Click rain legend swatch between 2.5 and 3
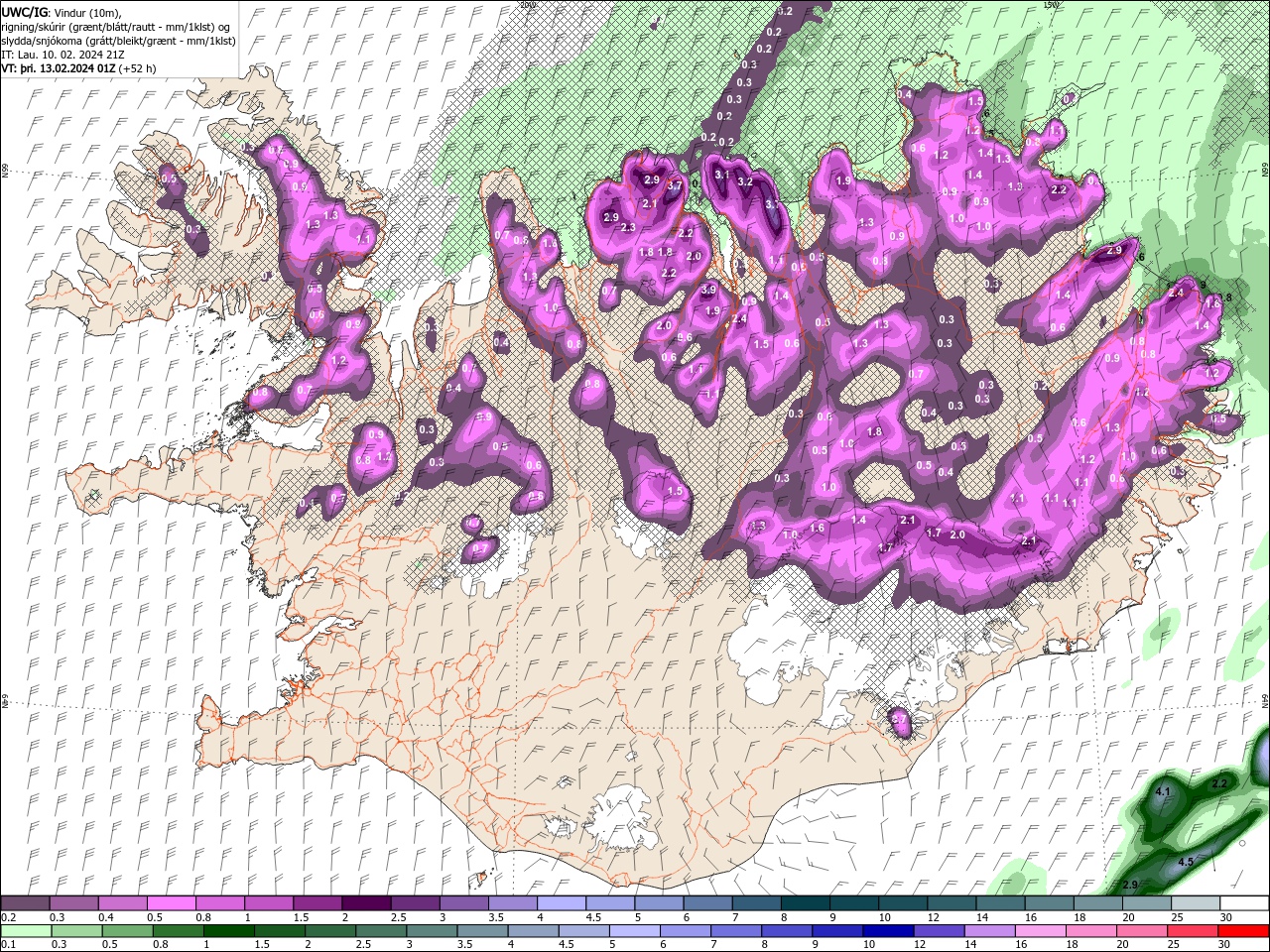The image size is (1270, 952). tap(381, 931)
